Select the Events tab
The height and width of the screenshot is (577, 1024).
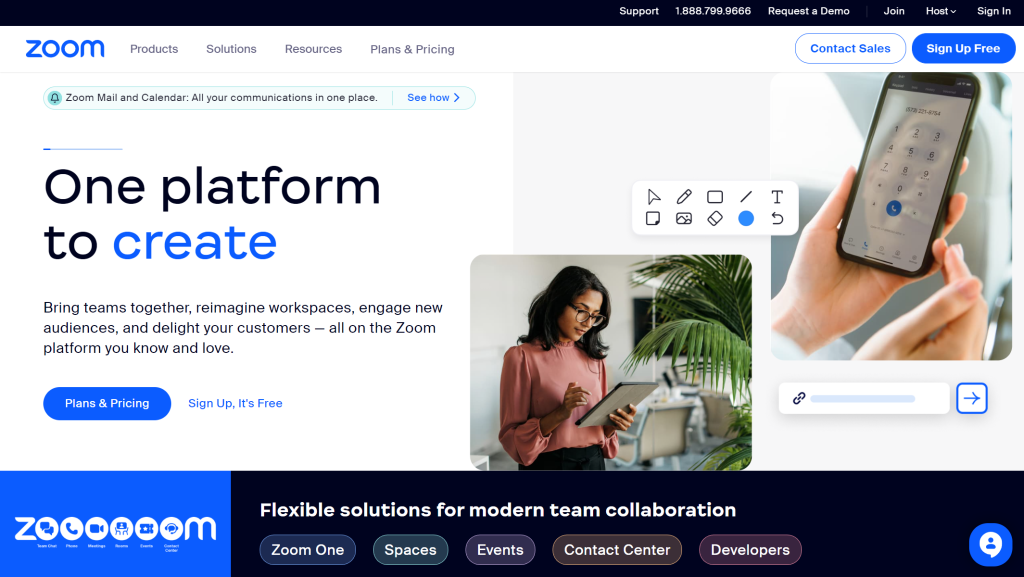[500, 550]
